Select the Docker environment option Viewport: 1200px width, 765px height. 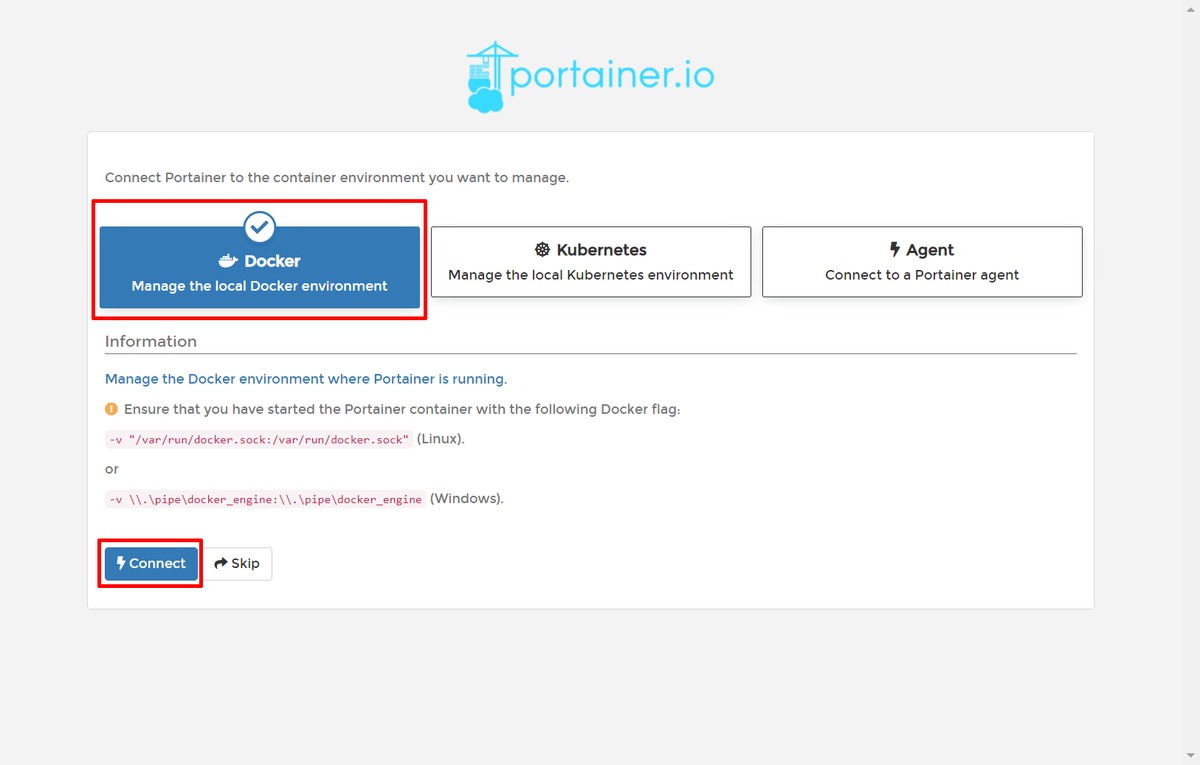259,272
